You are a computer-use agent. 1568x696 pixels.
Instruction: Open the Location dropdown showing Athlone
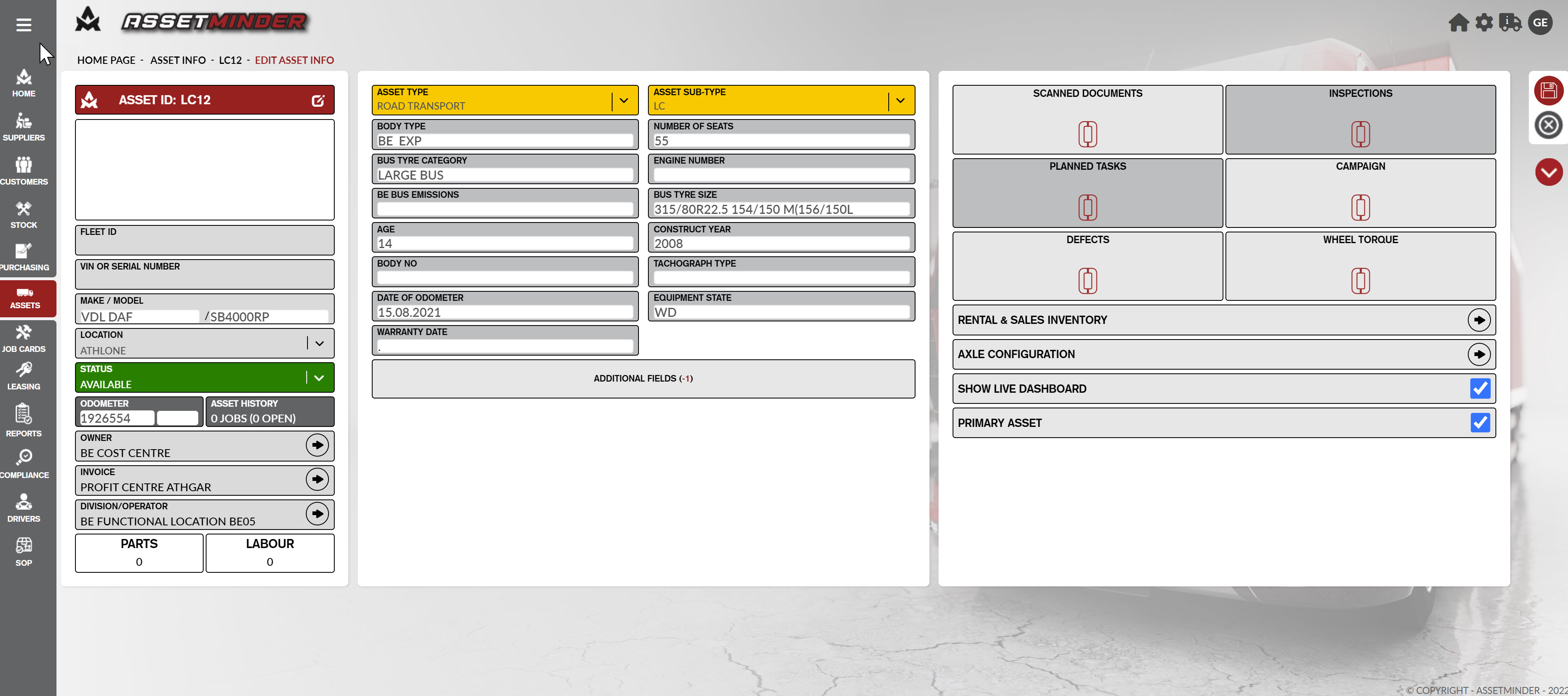click(319, 343)
